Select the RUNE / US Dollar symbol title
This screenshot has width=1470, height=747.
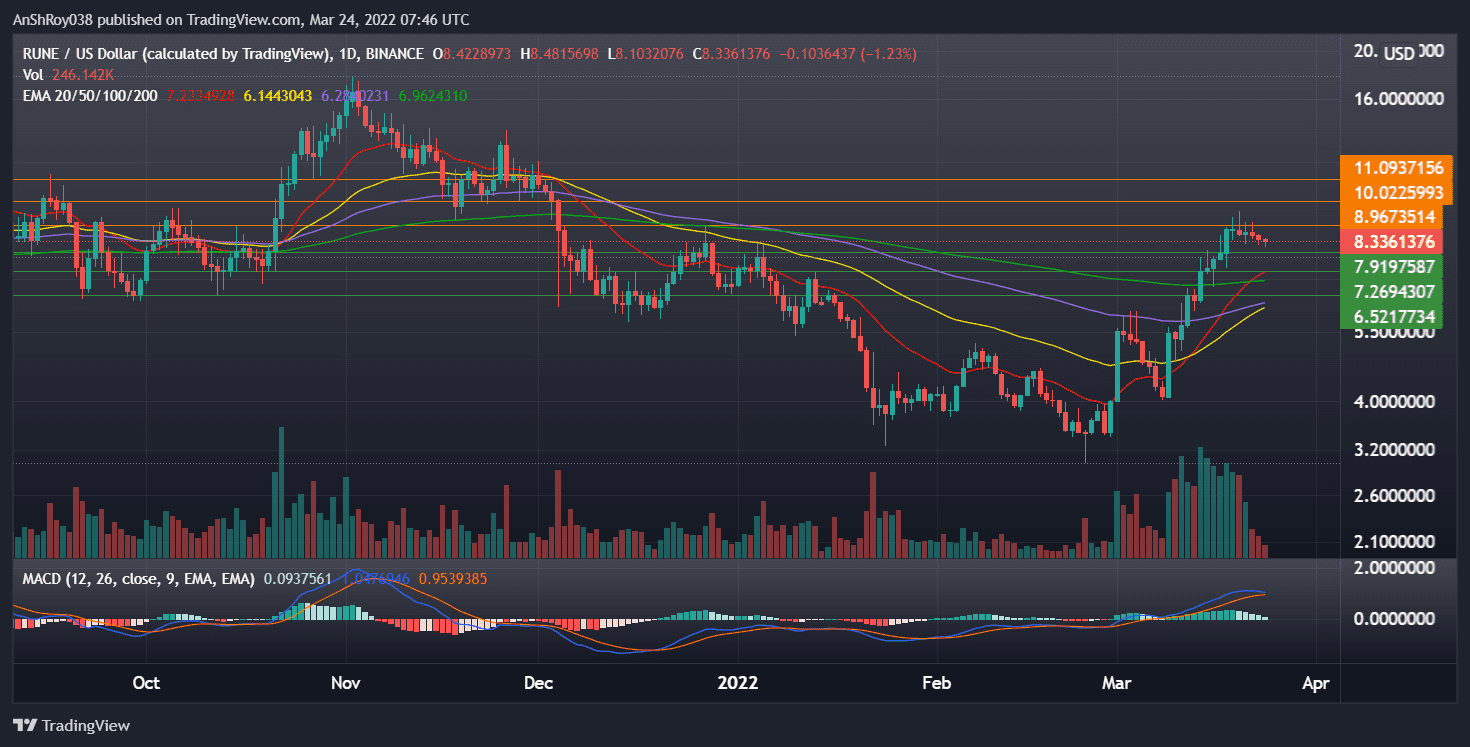click(x=99, y=53)
